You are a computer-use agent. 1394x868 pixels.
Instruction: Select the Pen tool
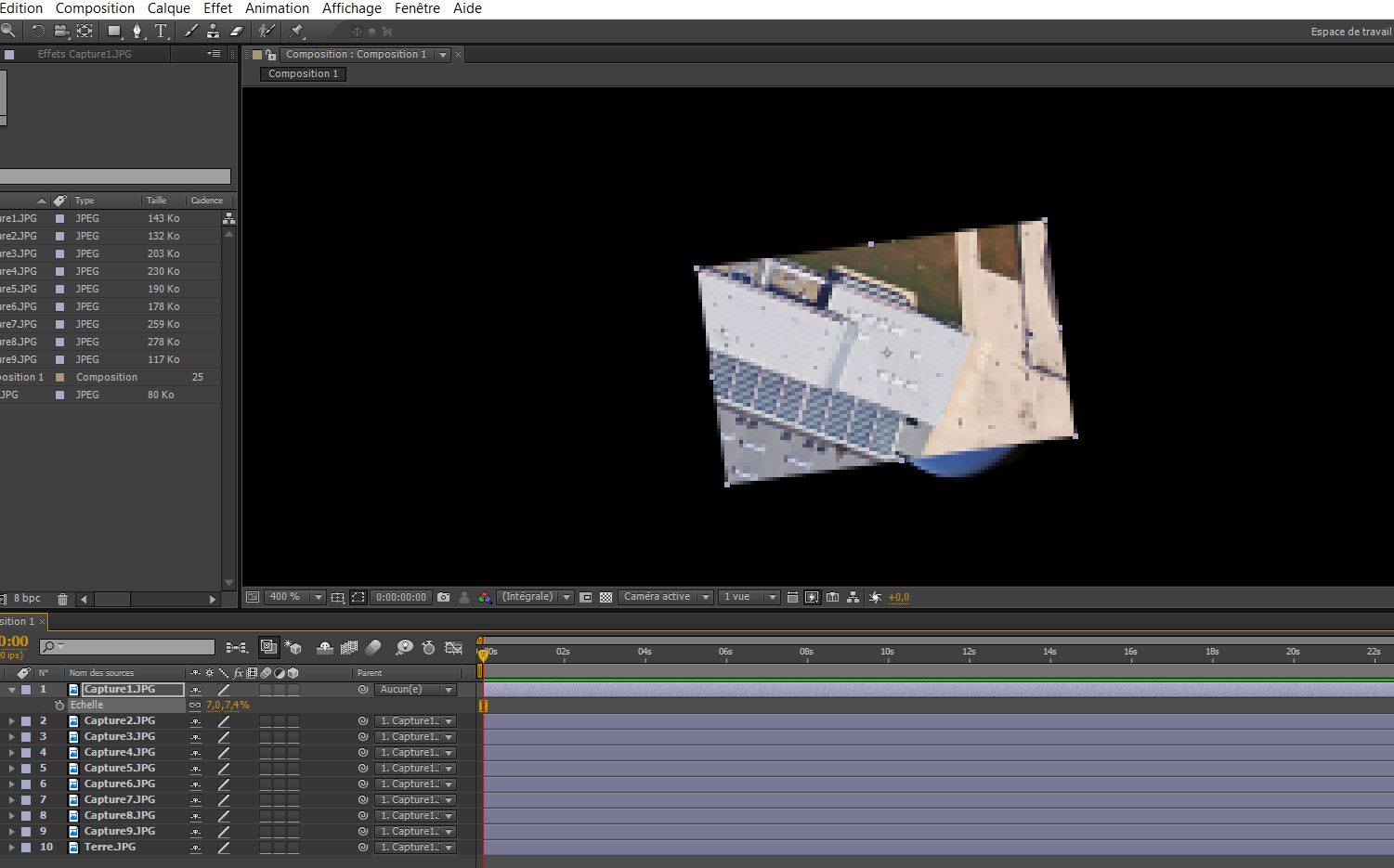point(137,31)
